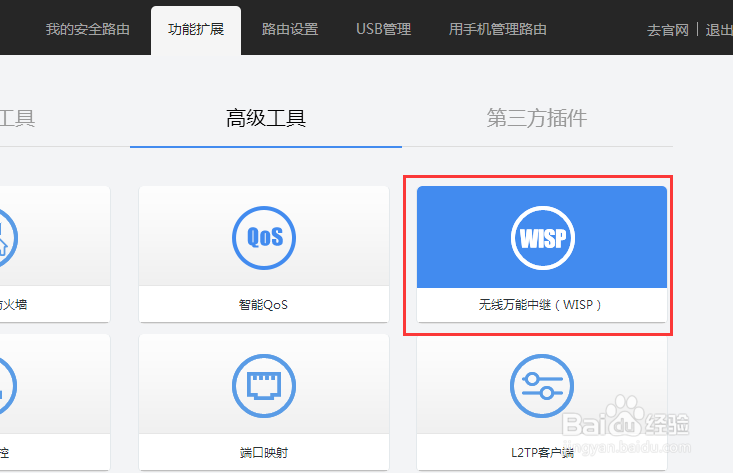This screenshot has width=733, height=473.
Task: Open the 我的安全路由 tab
Action: 87,29
